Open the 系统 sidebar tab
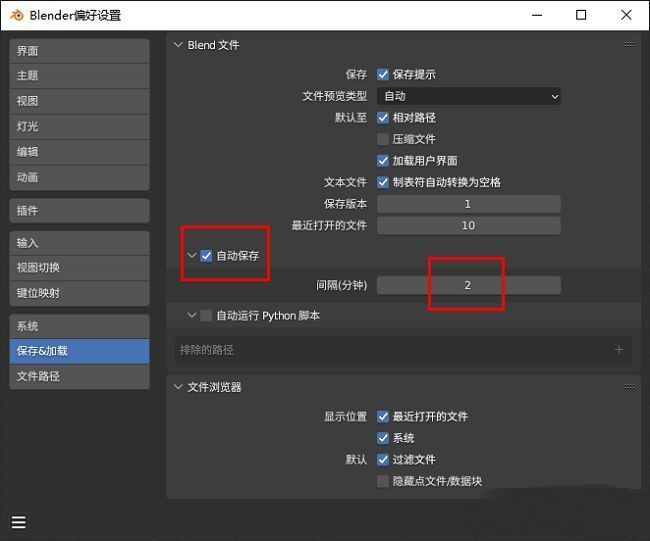 (79, 326)
